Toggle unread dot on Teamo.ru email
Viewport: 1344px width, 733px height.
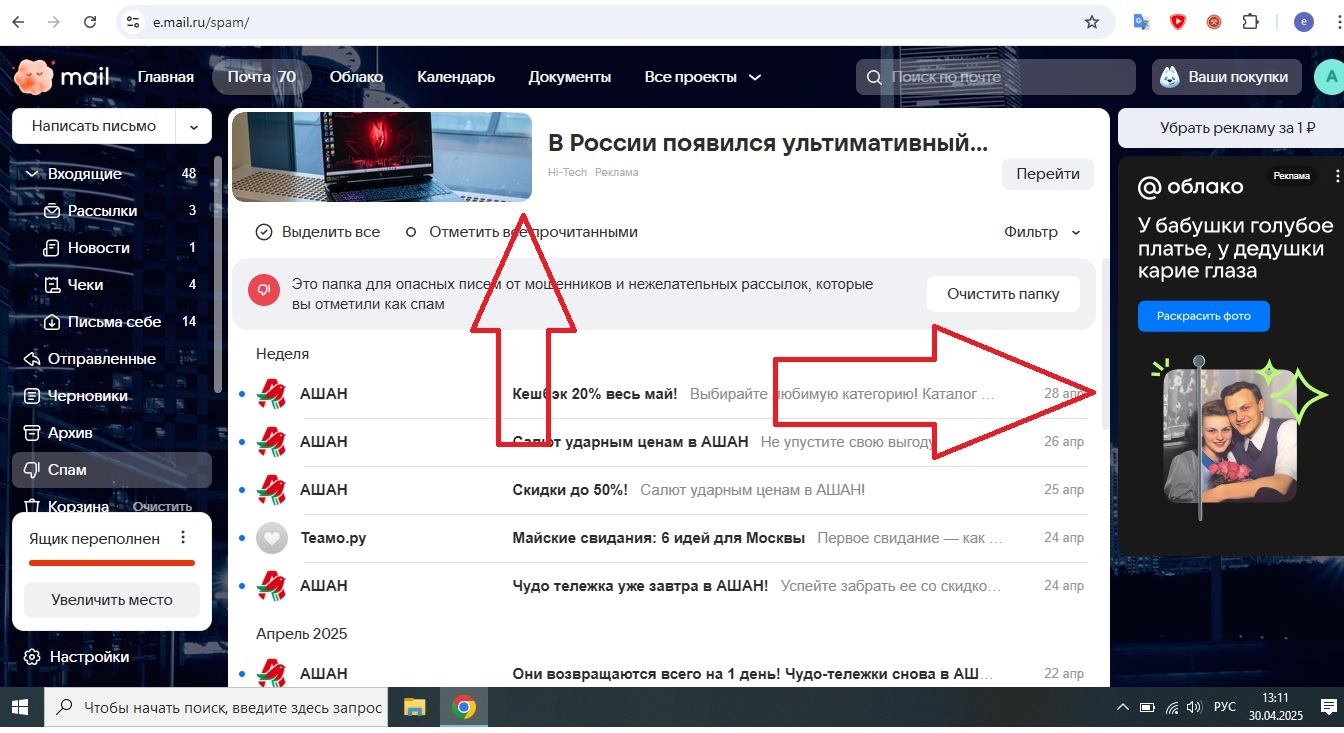coord(242,538)
